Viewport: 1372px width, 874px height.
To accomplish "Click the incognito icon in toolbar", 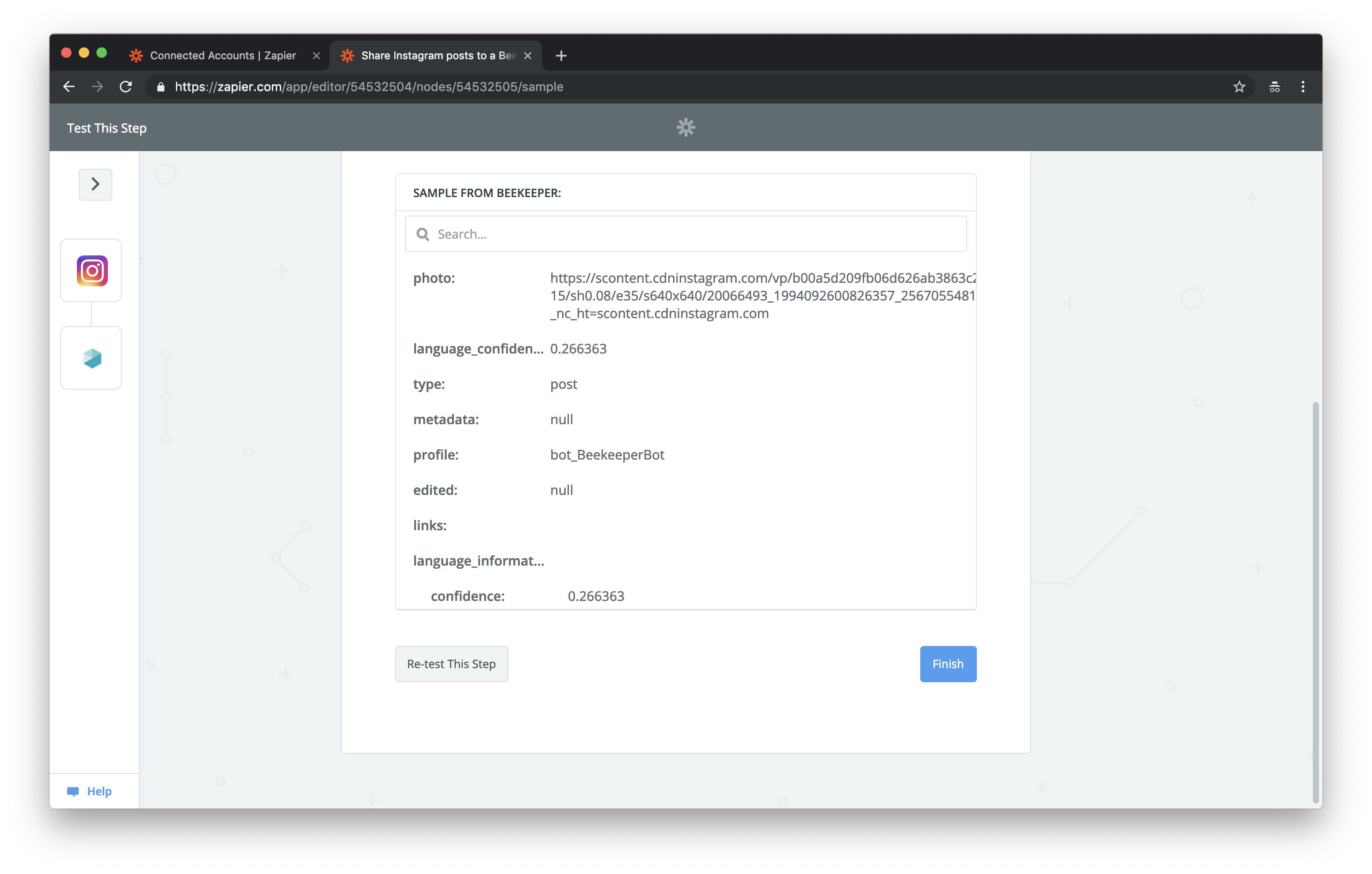I will (x=1274, y=87).
